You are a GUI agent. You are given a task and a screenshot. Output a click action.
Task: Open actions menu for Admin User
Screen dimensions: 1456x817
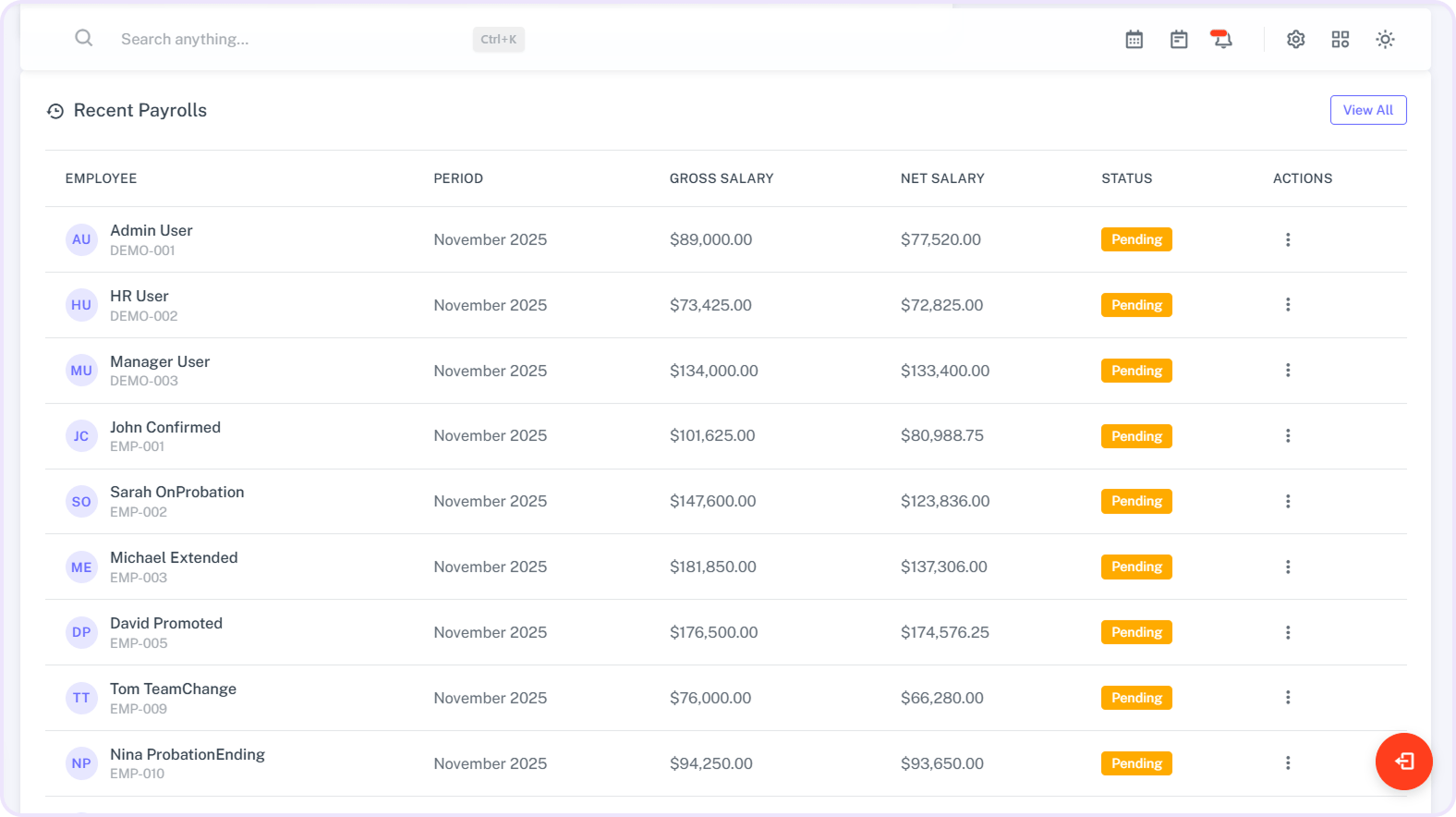coord(1287,239)
